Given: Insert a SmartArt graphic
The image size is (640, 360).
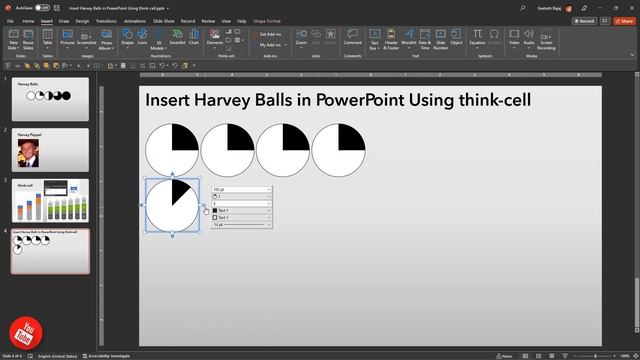Looking at the screenshot, I should pyautogui.click(x=177, y=38).
